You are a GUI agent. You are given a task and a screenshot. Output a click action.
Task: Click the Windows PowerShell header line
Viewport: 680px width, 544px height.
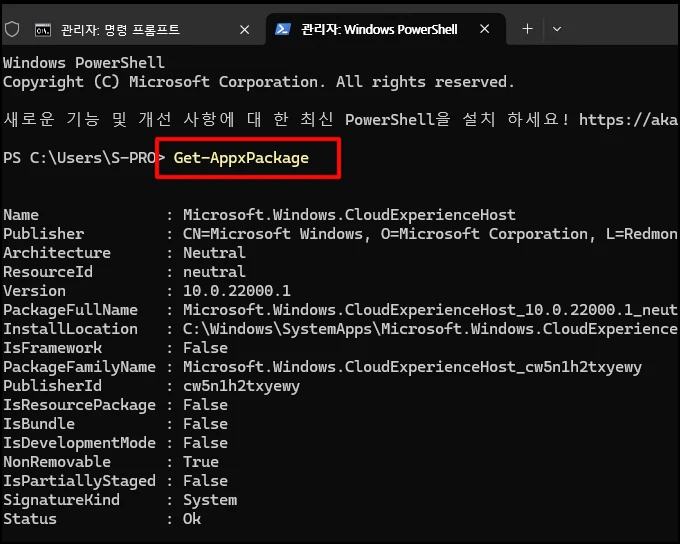[x=84, y=63]
